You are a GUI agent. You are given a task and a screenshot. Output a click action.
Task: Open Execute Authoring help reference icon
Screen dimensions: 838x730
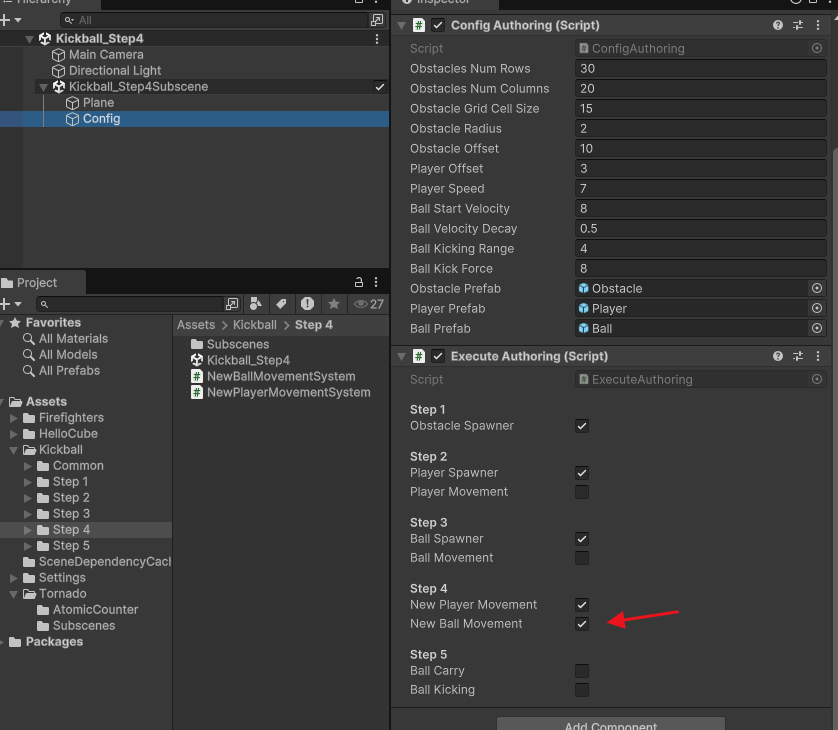(778, 356)
